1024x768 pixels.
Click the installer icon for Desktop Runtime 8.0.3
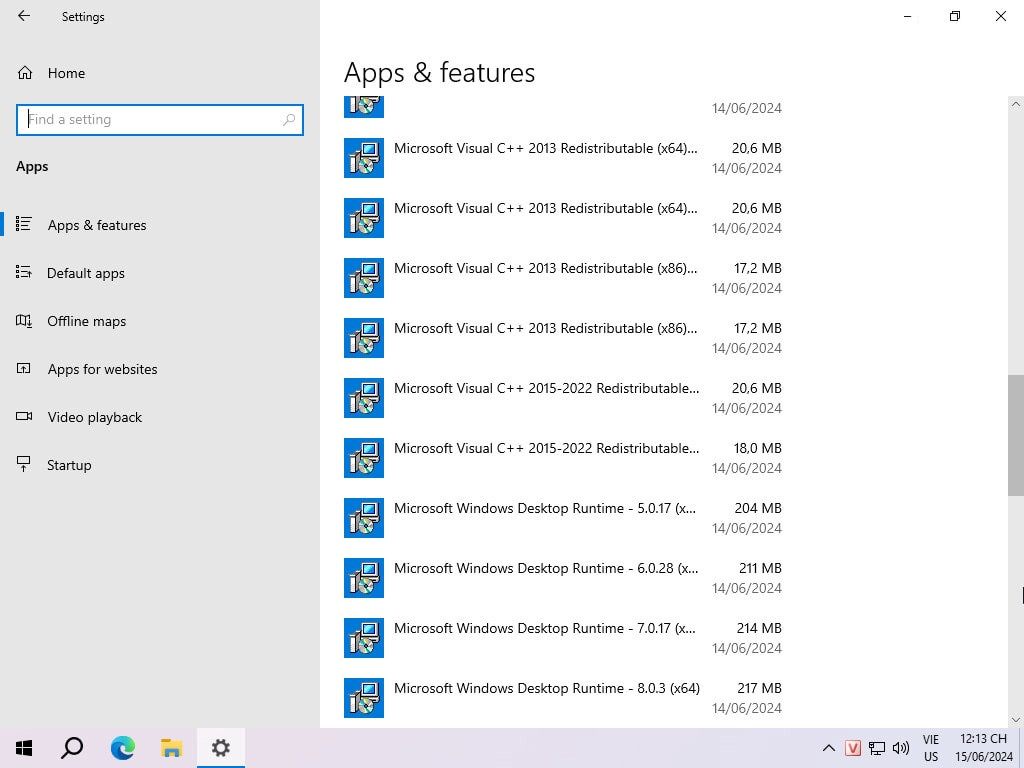364,698
